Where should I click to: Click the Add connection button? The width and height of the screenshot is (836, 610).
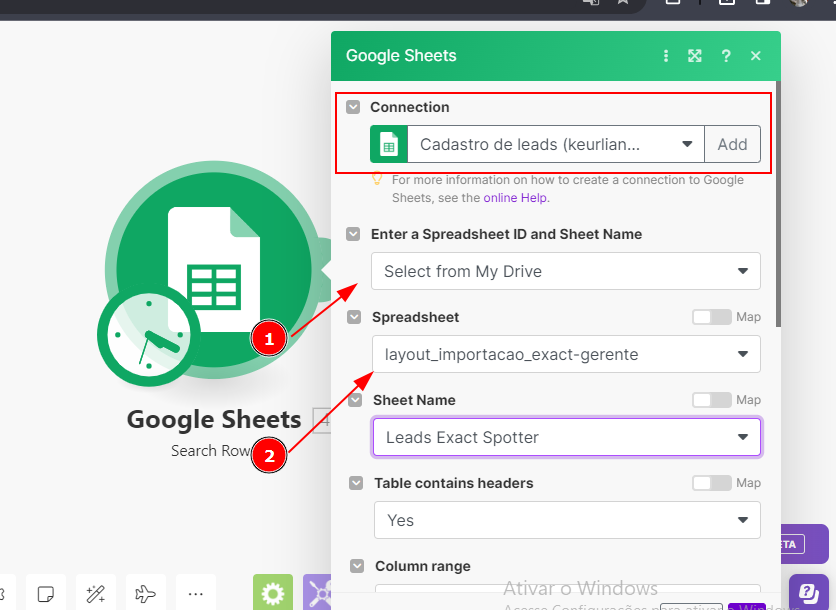(x=733, y=144)
